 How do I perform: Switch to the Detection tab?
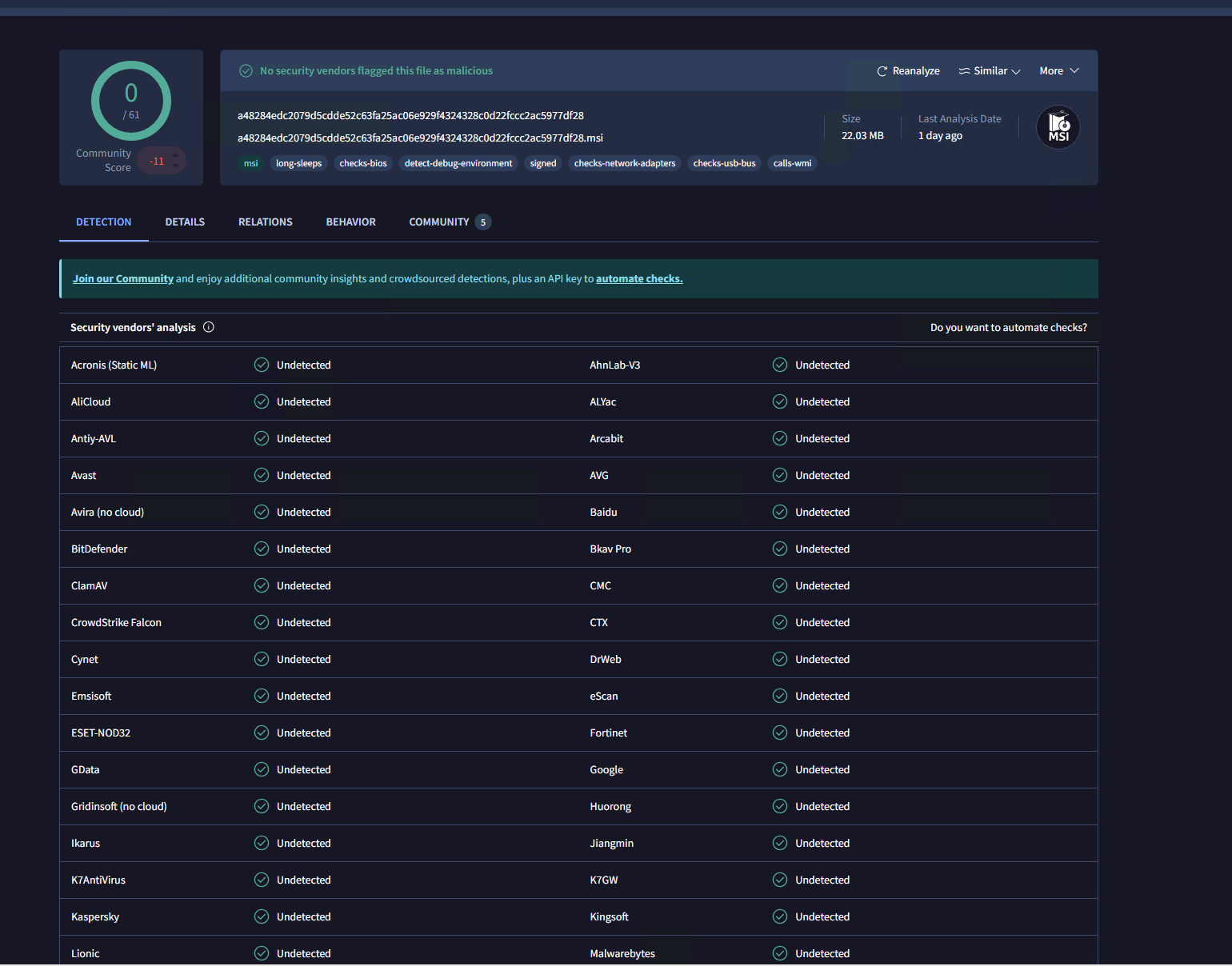tap(104, 222)
